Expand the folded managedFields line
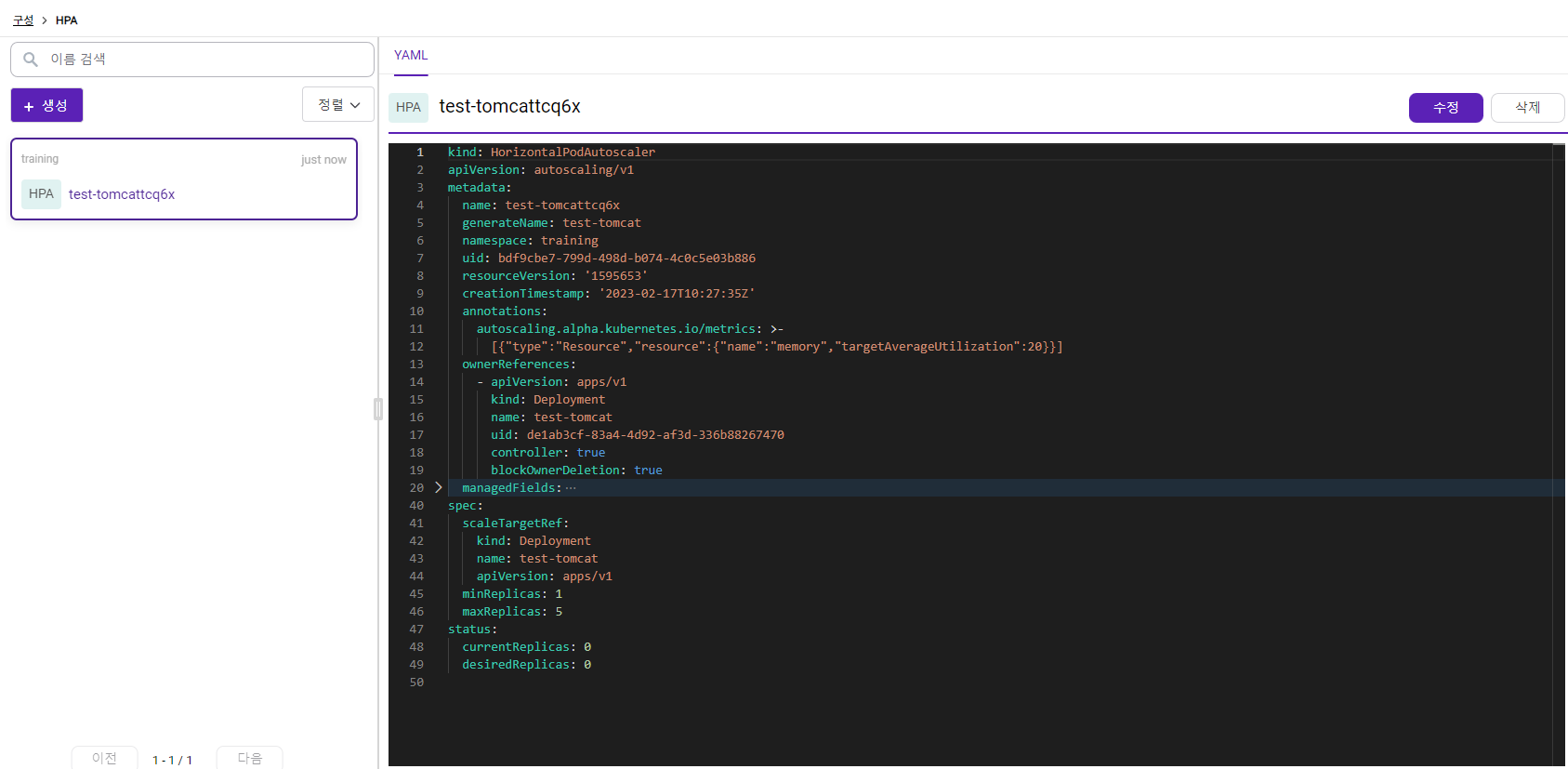 click(x=439, y=487)
